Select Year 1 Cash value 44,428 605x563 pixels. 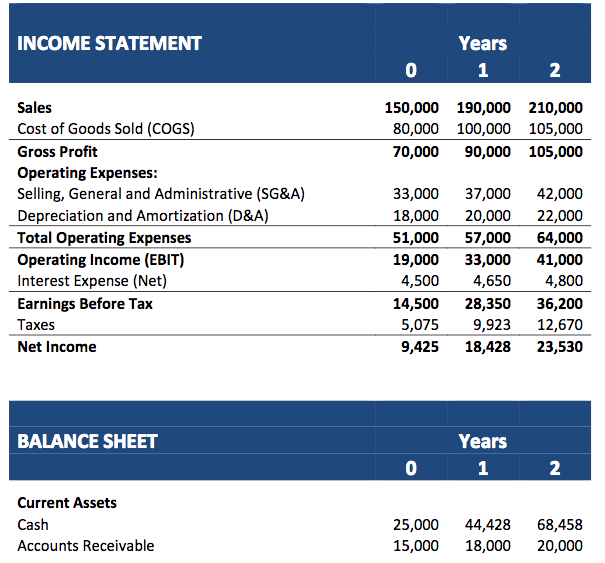click(488, 525)
